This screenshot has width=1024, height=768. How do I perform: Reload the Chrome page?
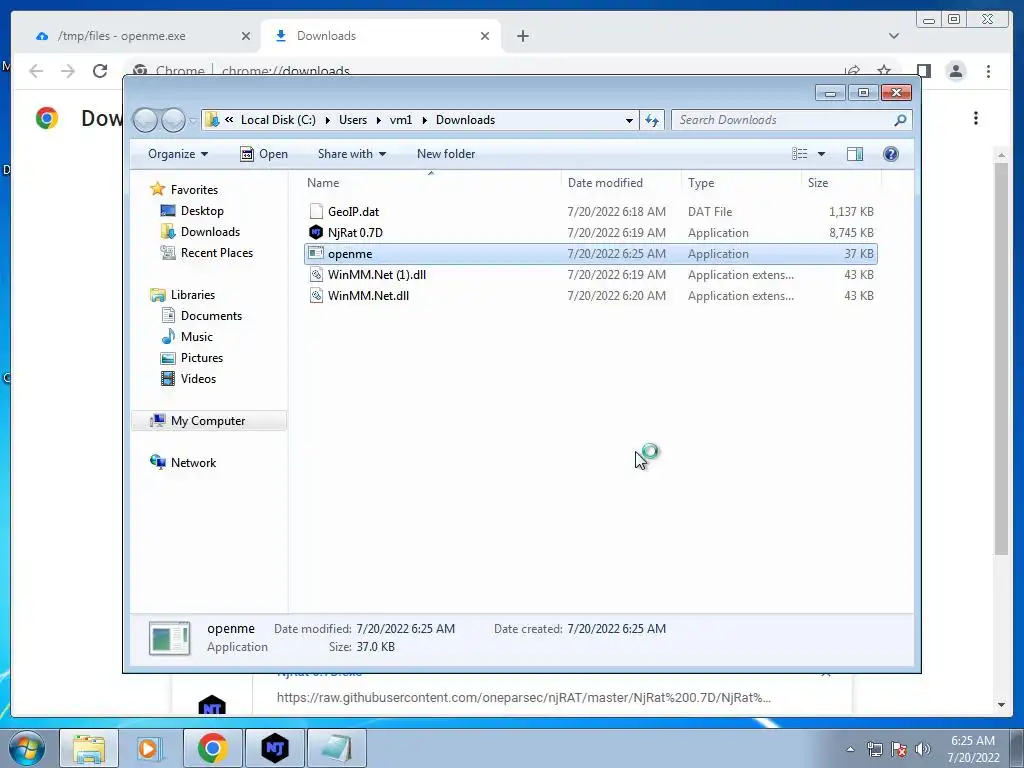(100, 71)
